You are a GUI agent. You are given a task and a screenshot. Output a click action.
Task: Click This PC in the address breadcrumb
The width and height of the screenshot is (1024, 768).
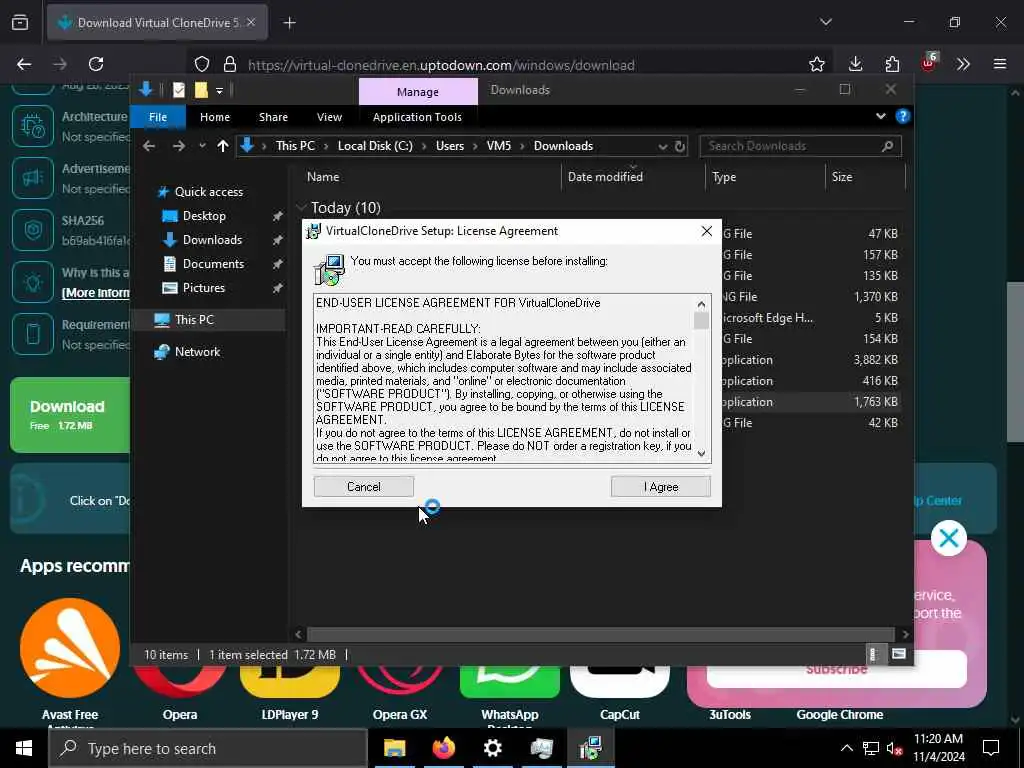point(295,146)
